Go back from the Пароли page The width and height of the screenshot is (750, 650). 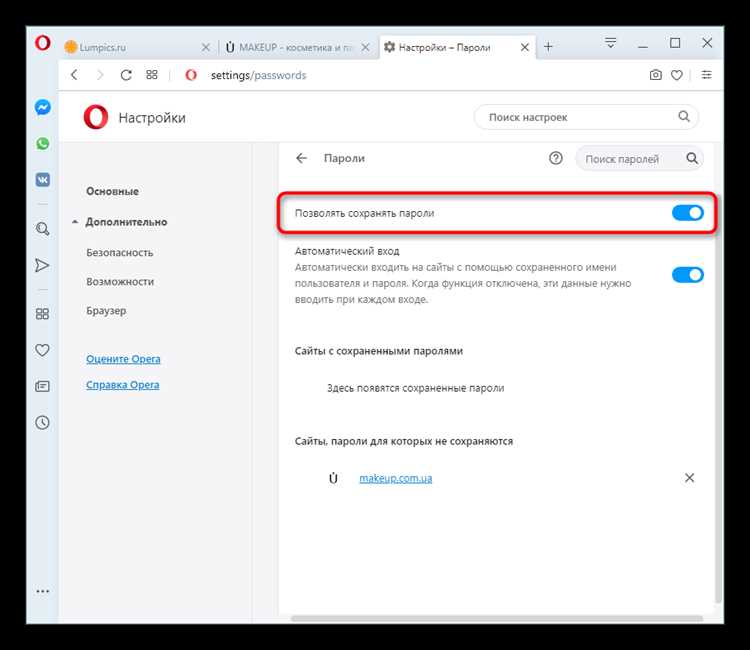pos(301,158)
